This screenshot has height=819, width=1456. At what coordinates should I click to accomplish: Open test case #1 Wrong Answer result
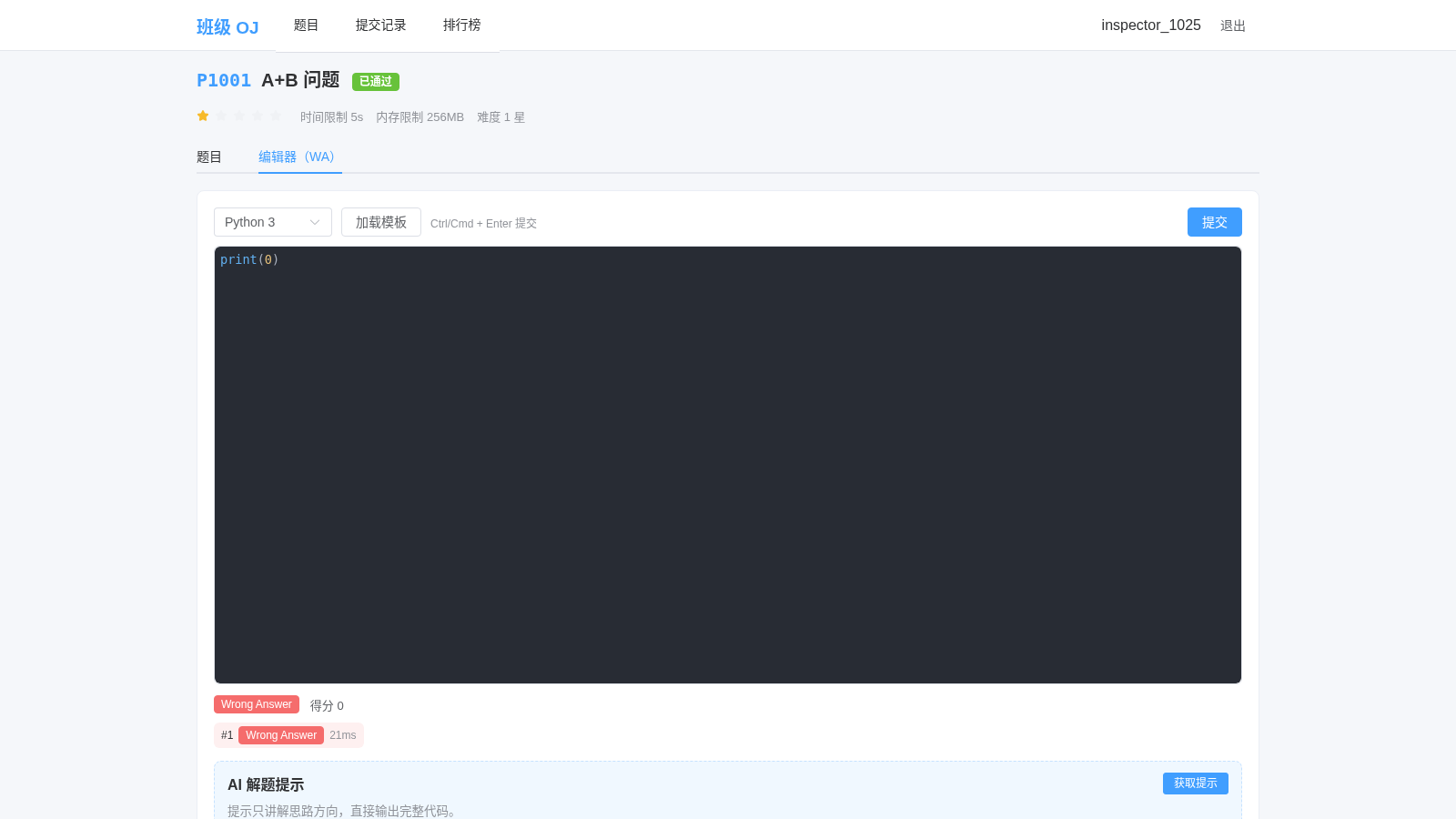288,735
